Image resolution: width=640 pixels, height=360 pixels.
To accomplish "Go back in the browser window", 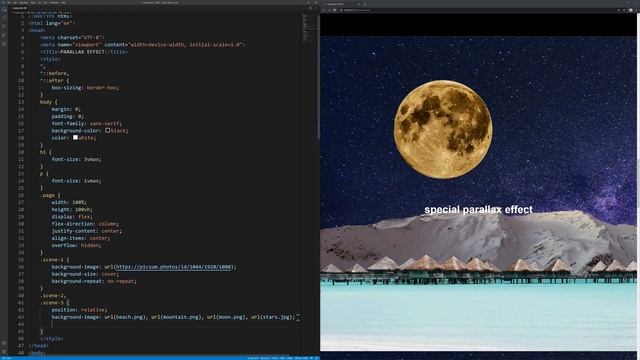I will (x=324, y=10).
